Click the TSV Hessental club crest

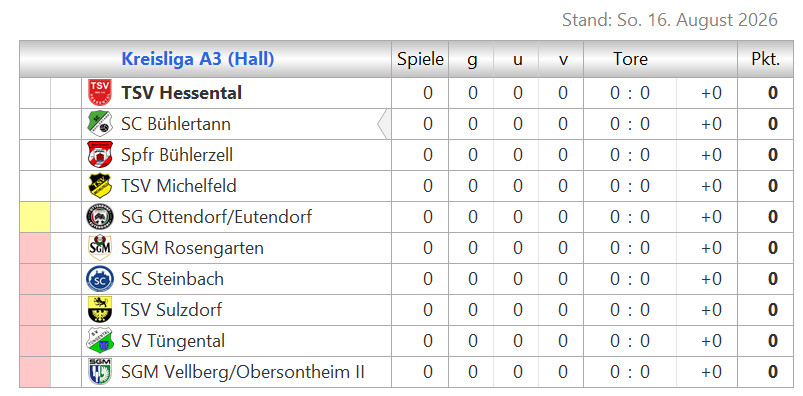[x=99, y=93]
